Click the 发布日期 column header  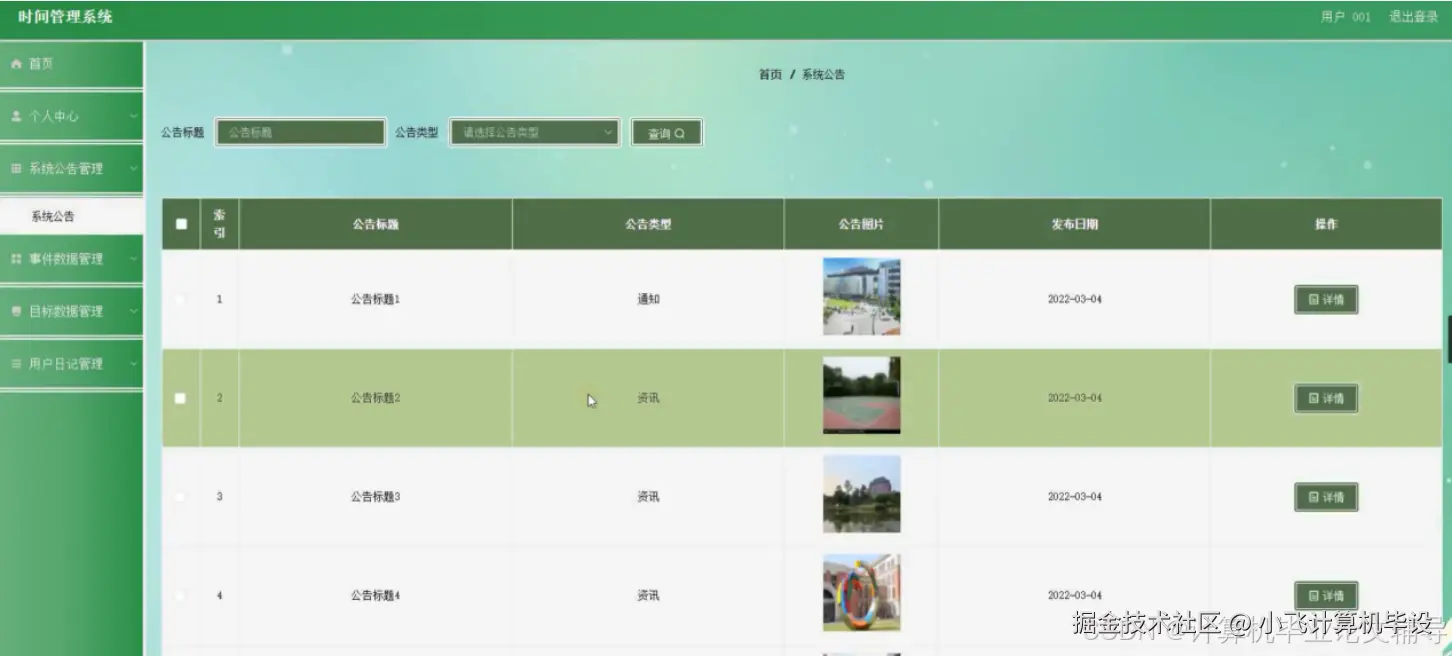click(x=1075, y=224)
